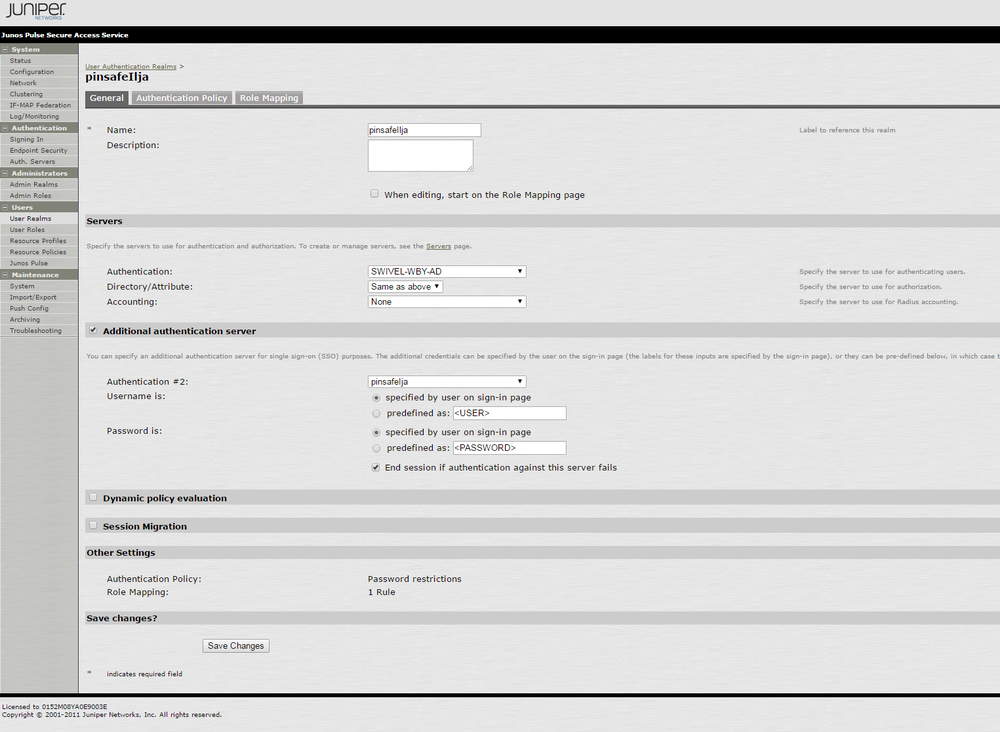Viewport: 1000px width, 732px height.
Task: Select username 'predefined as' radio button
Action: tap(376, 413)
